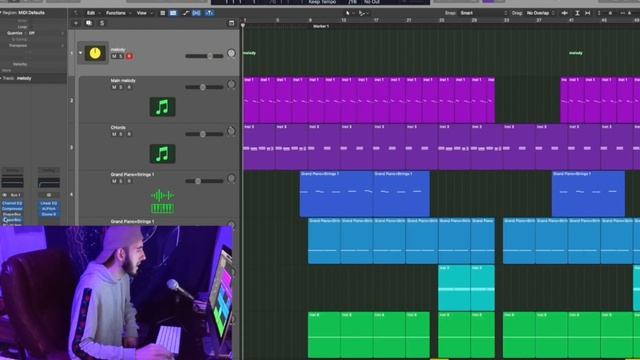Click the Grand Piano+Strings 1 waveform keyboard icon

click(162, 202)
